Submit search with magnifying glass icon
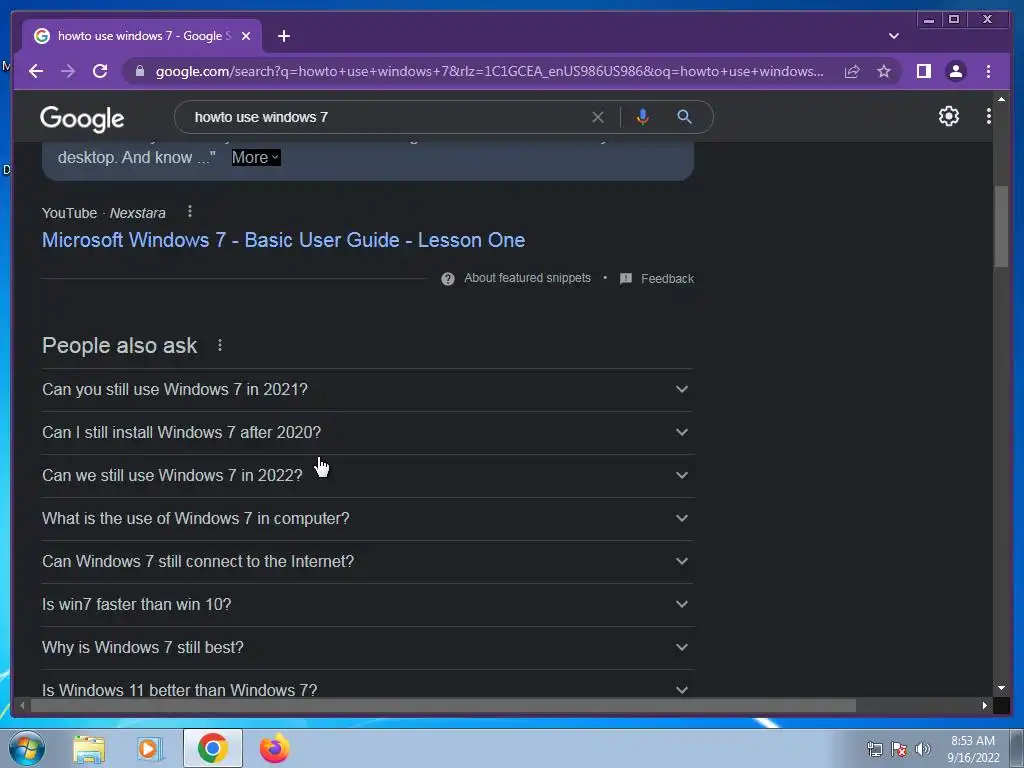 pyautogui.click(x=684, y=117)
